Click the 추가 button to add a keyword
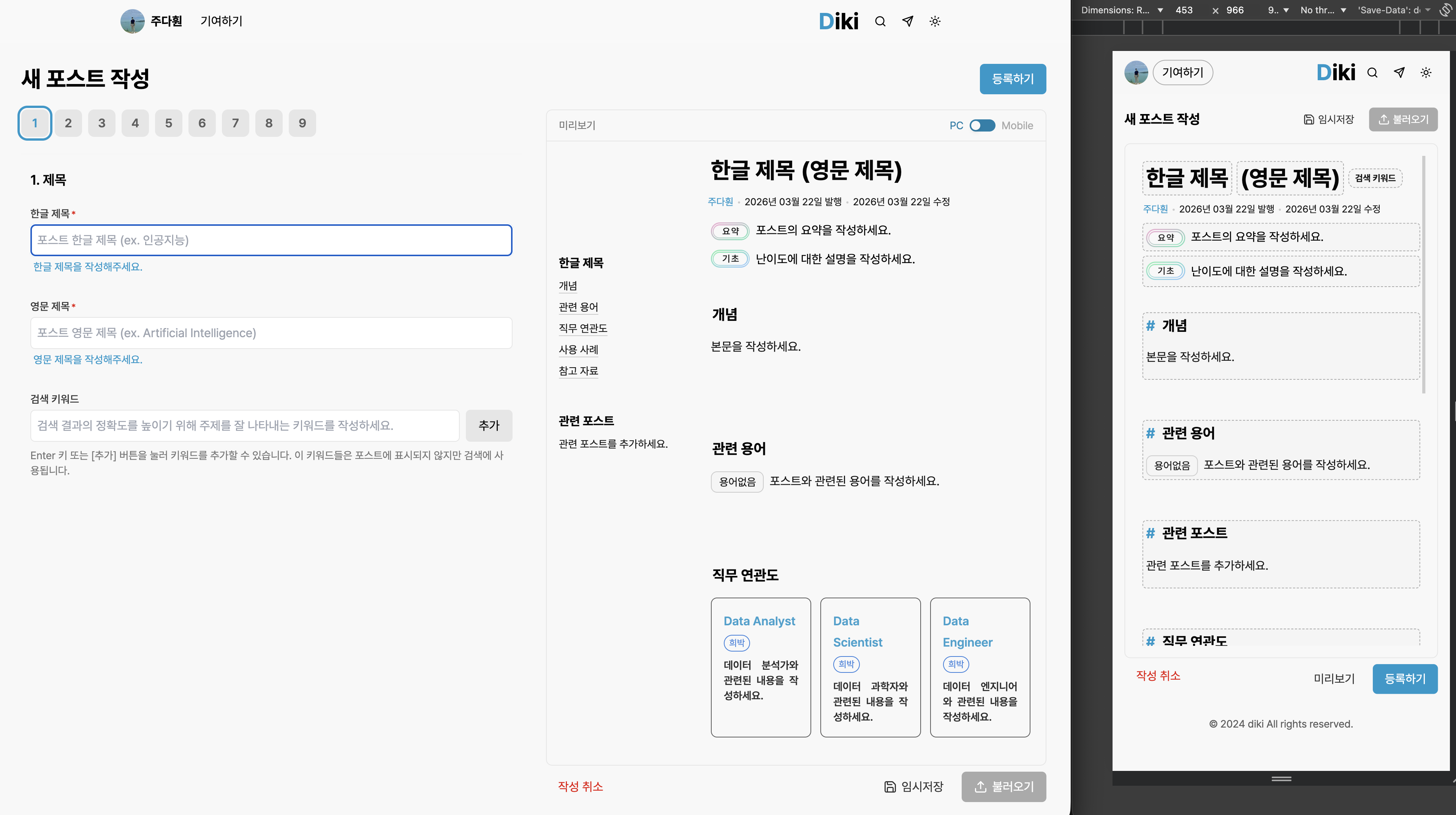The width and height of the screenshot is (1456, 815). pyautogui.click(x=489, y=426)
